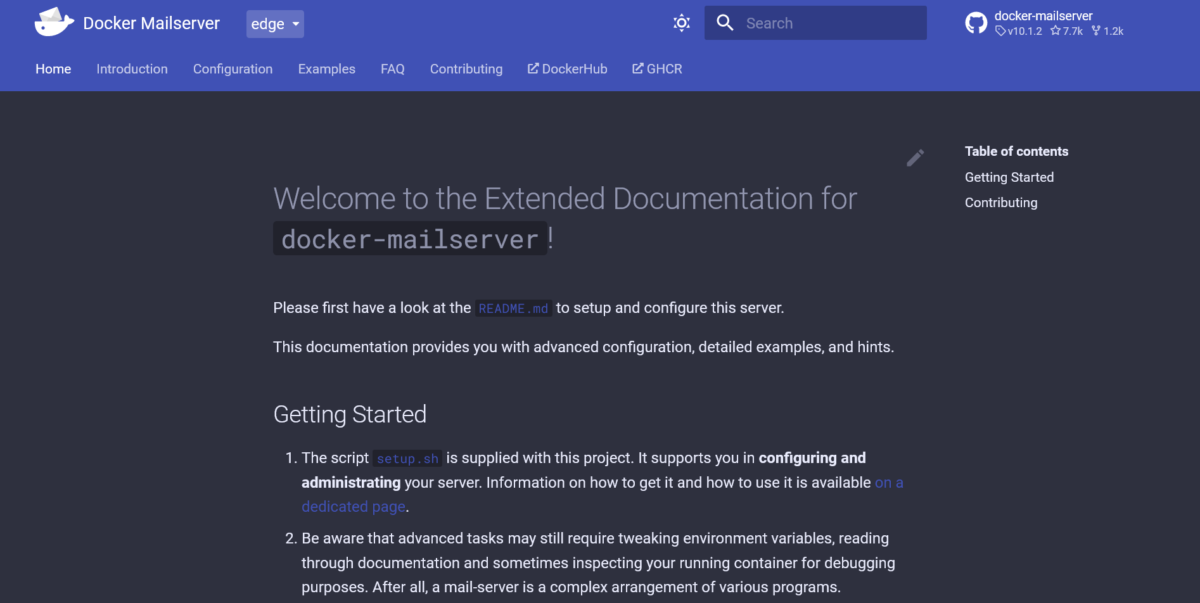Click the search magnifier icon

(725, 23)
